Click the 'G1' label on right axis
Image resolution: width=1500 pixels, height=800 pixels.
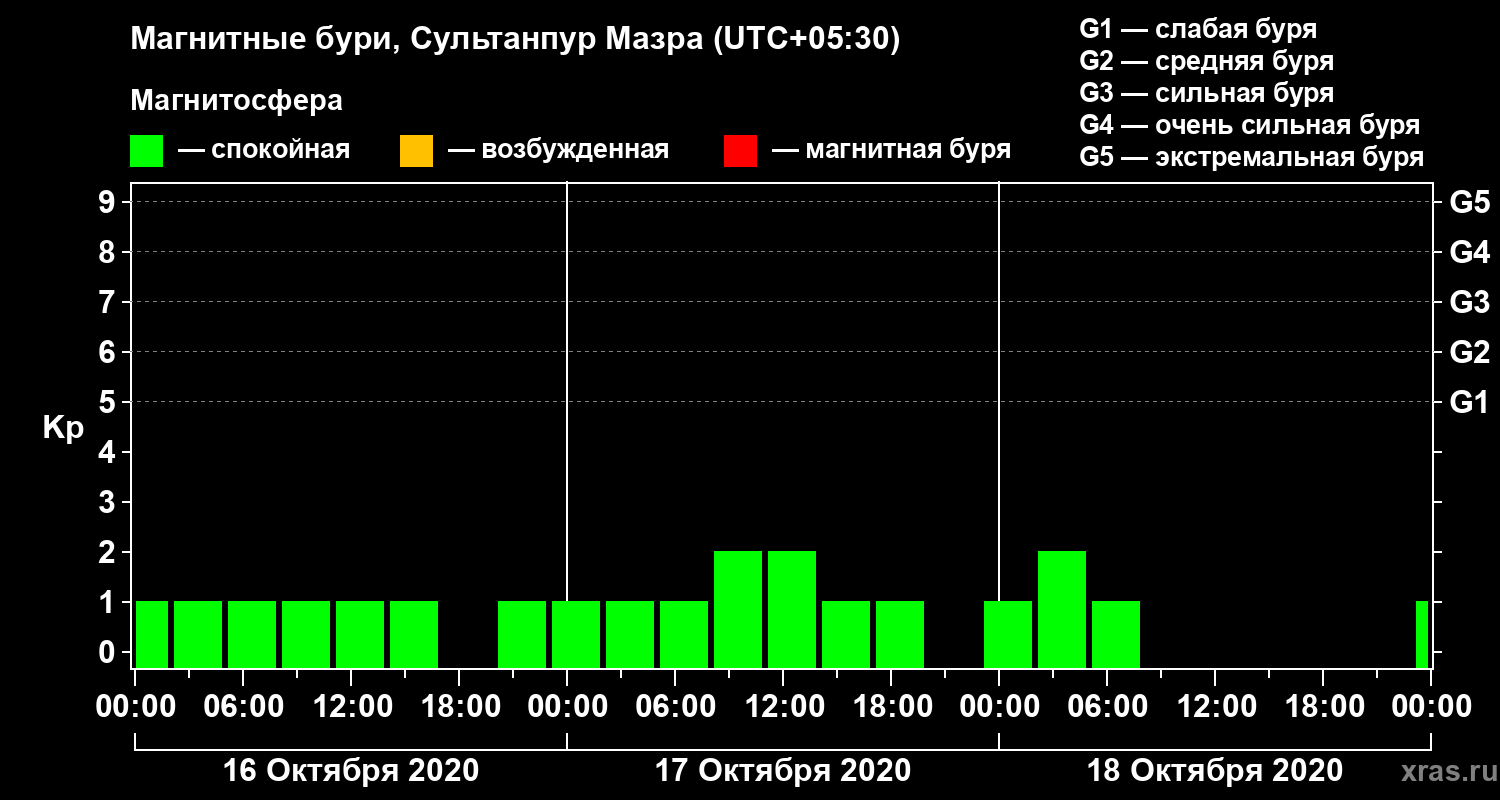(x=1469, y=402)
